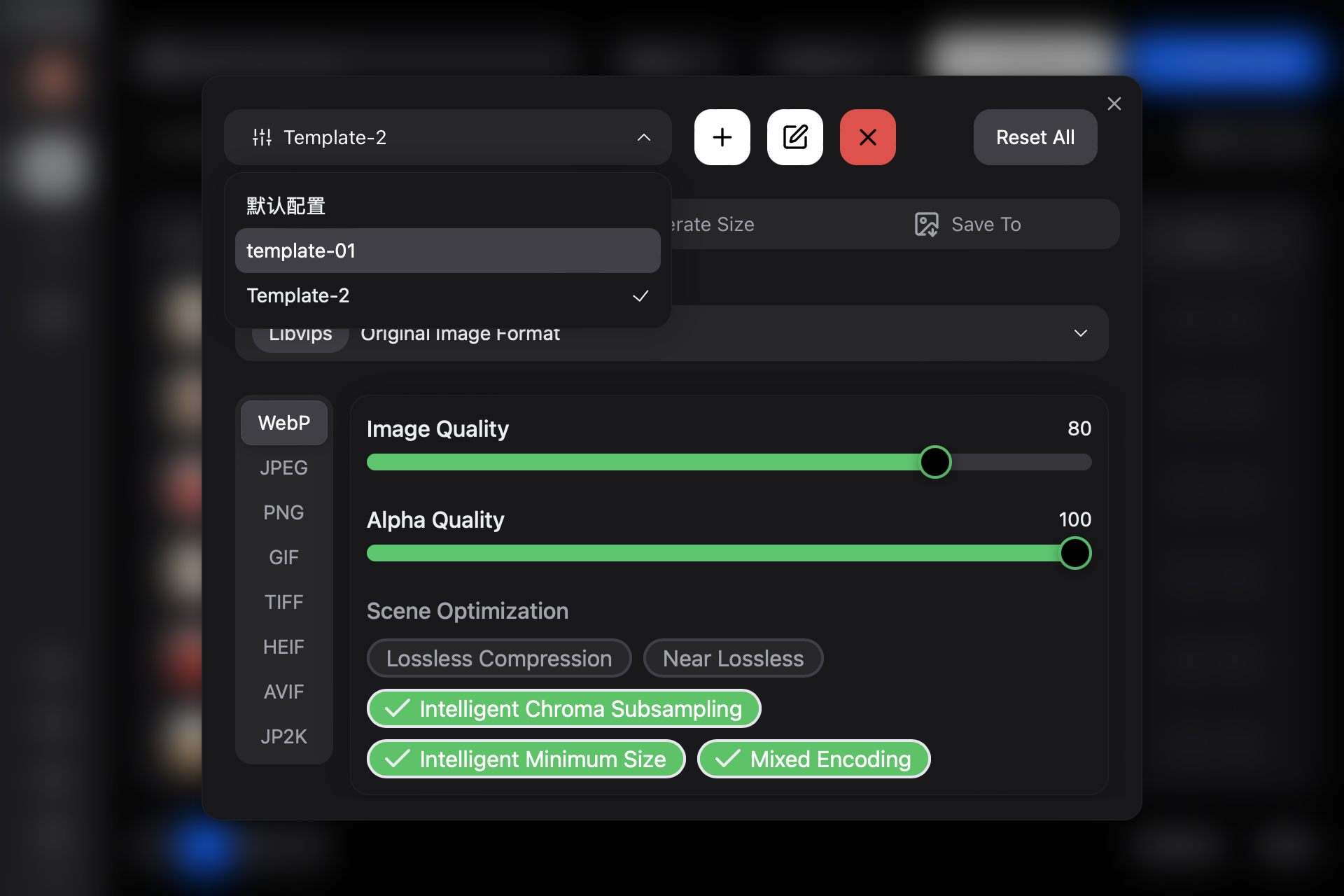This screenshot has width=1344, height=896.
Task: Click the Image Quality slider handle
Action: click(x=934, y=462)
